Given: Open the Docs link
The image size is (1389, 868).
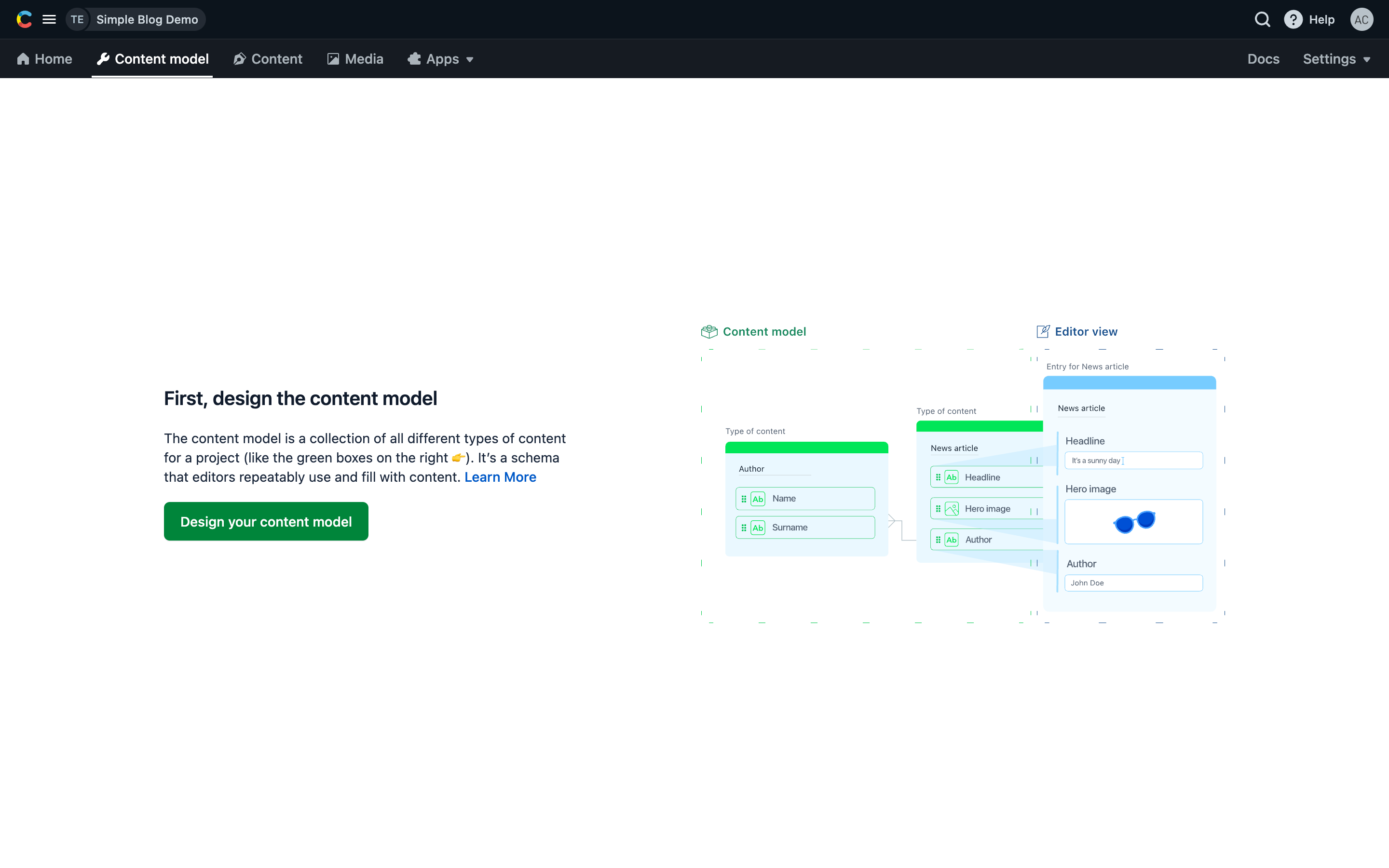Looking at the screenshot, I should point(1263,59).
